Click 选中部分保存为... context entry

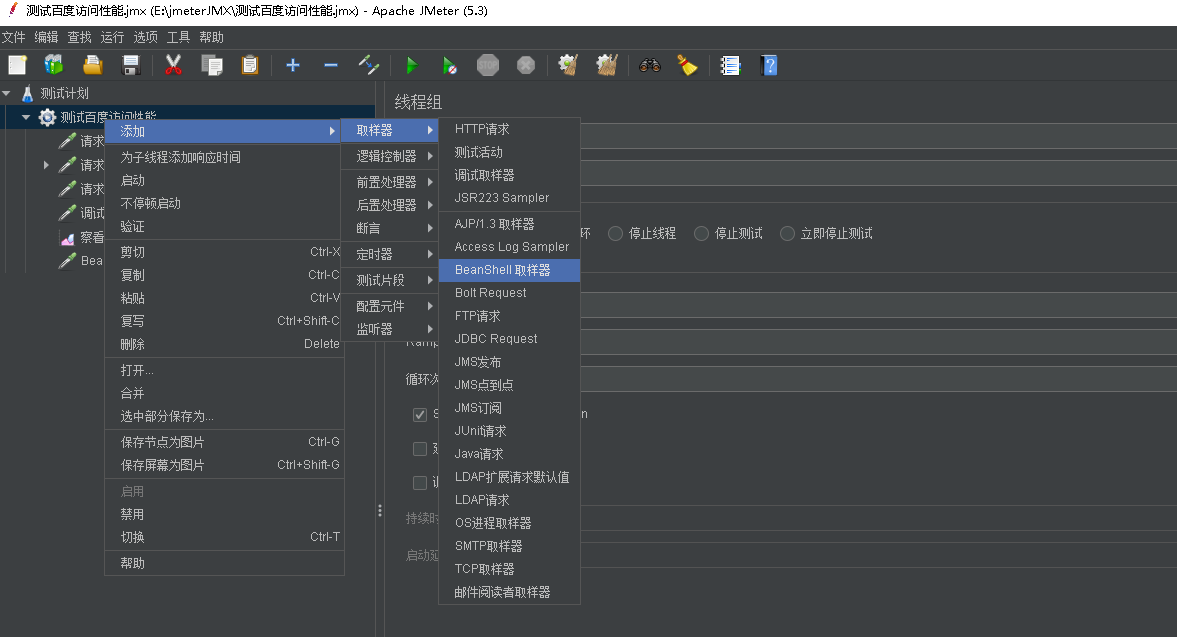[224, 416]
